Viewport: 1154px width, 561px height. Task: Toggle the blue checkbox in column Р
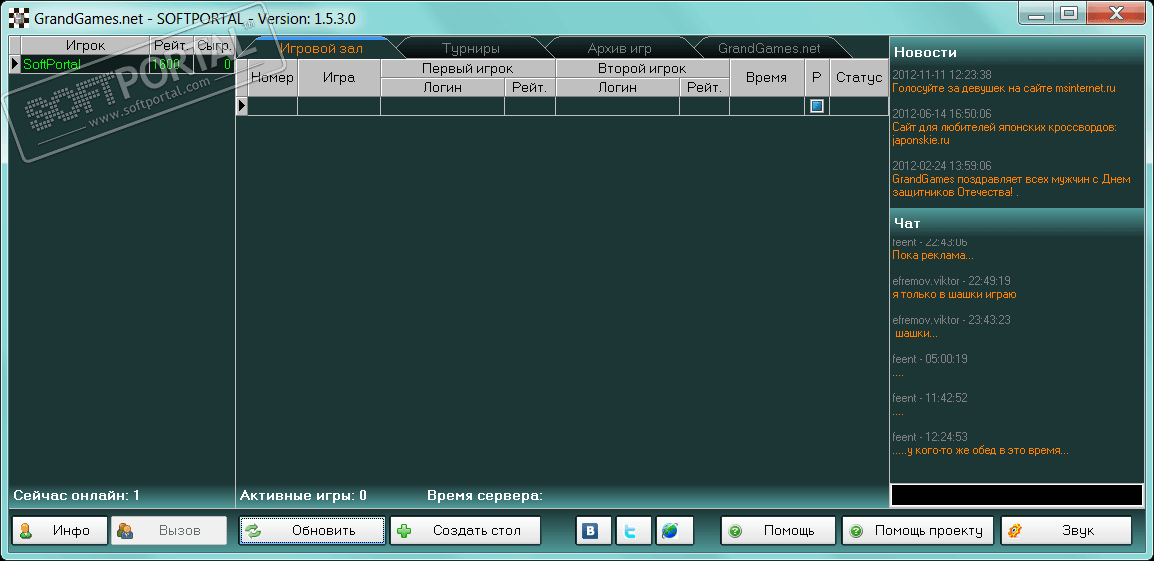pos(816,106)
